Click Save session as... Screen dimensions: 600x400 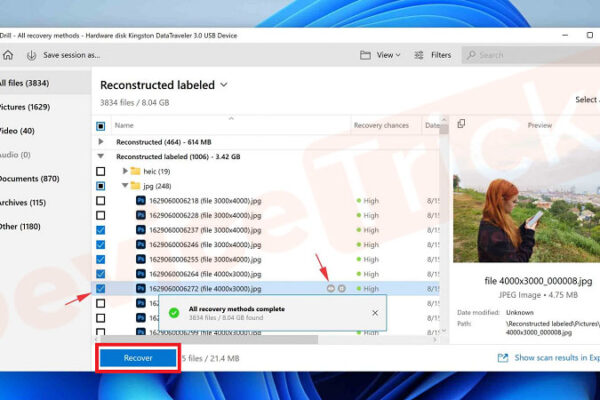(72, 55)
